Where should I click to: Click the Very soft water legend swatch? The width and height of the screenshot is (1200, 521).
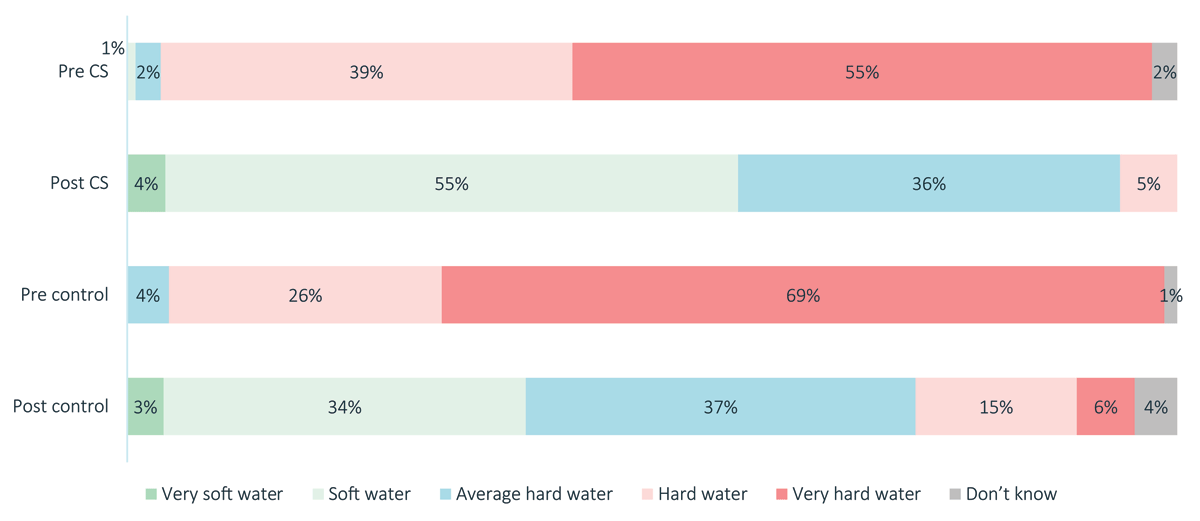coord(152,494)
